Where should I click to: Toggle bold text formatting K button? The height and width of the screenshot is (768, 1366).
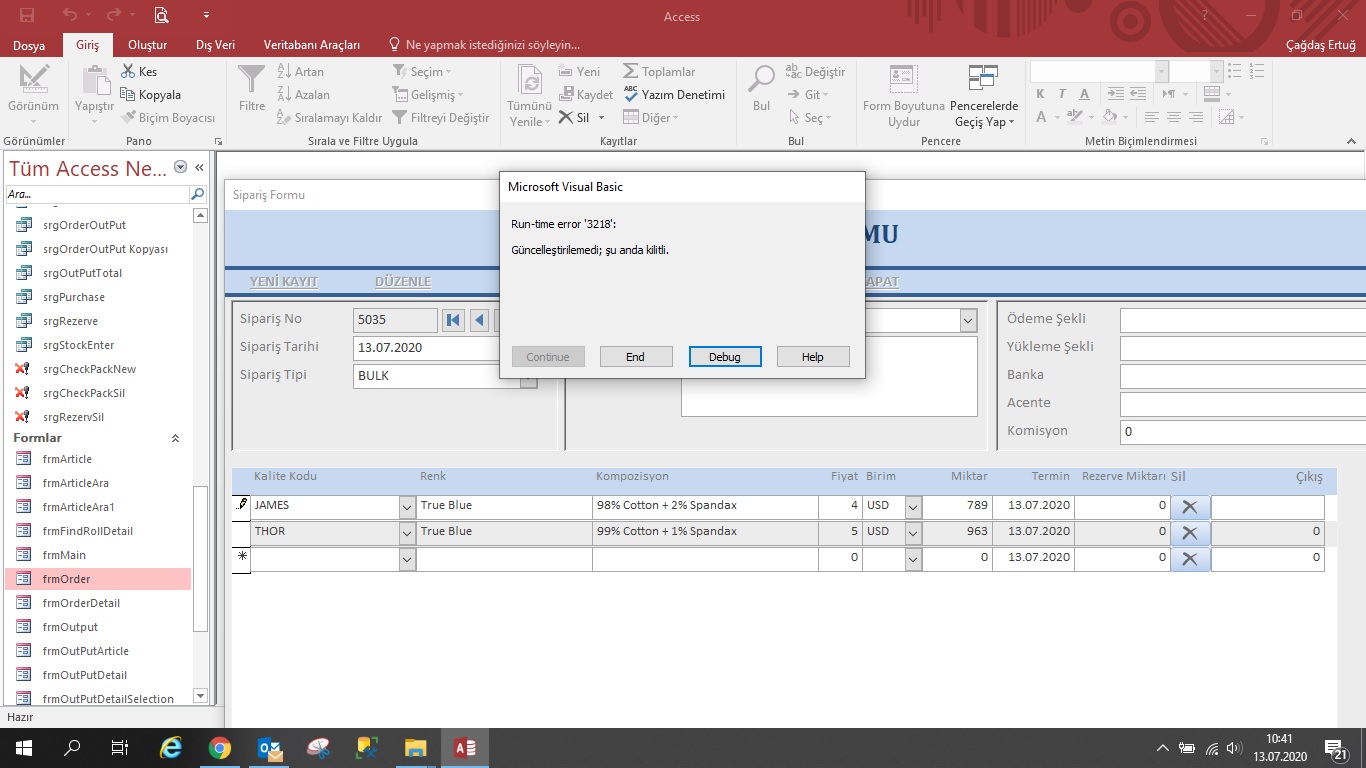click(1040, 94)
